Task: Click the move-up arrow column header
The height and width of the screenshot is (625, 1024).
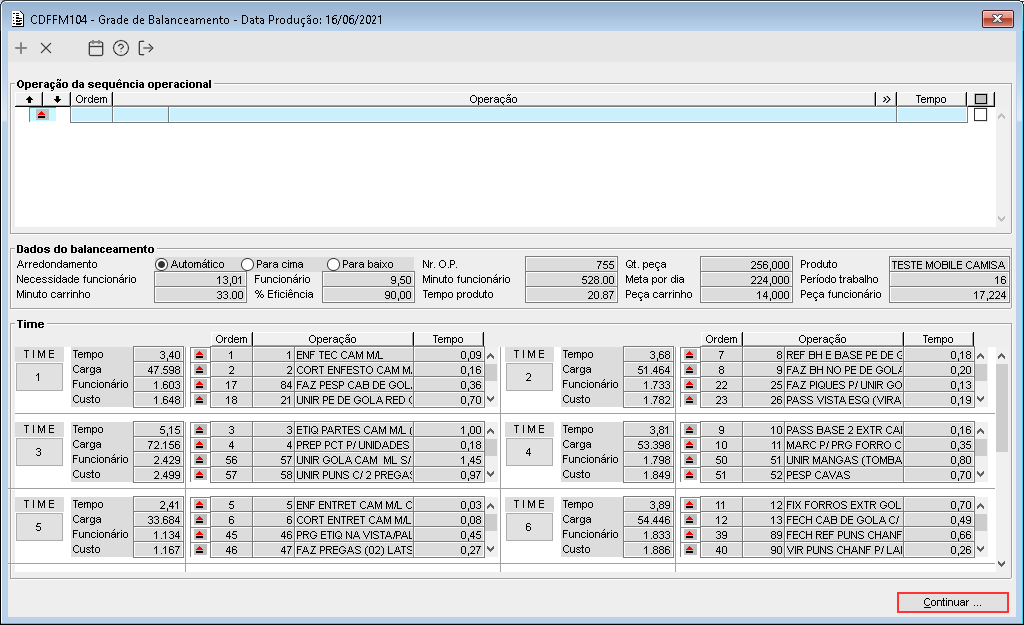Action: (x=29, y=99)
